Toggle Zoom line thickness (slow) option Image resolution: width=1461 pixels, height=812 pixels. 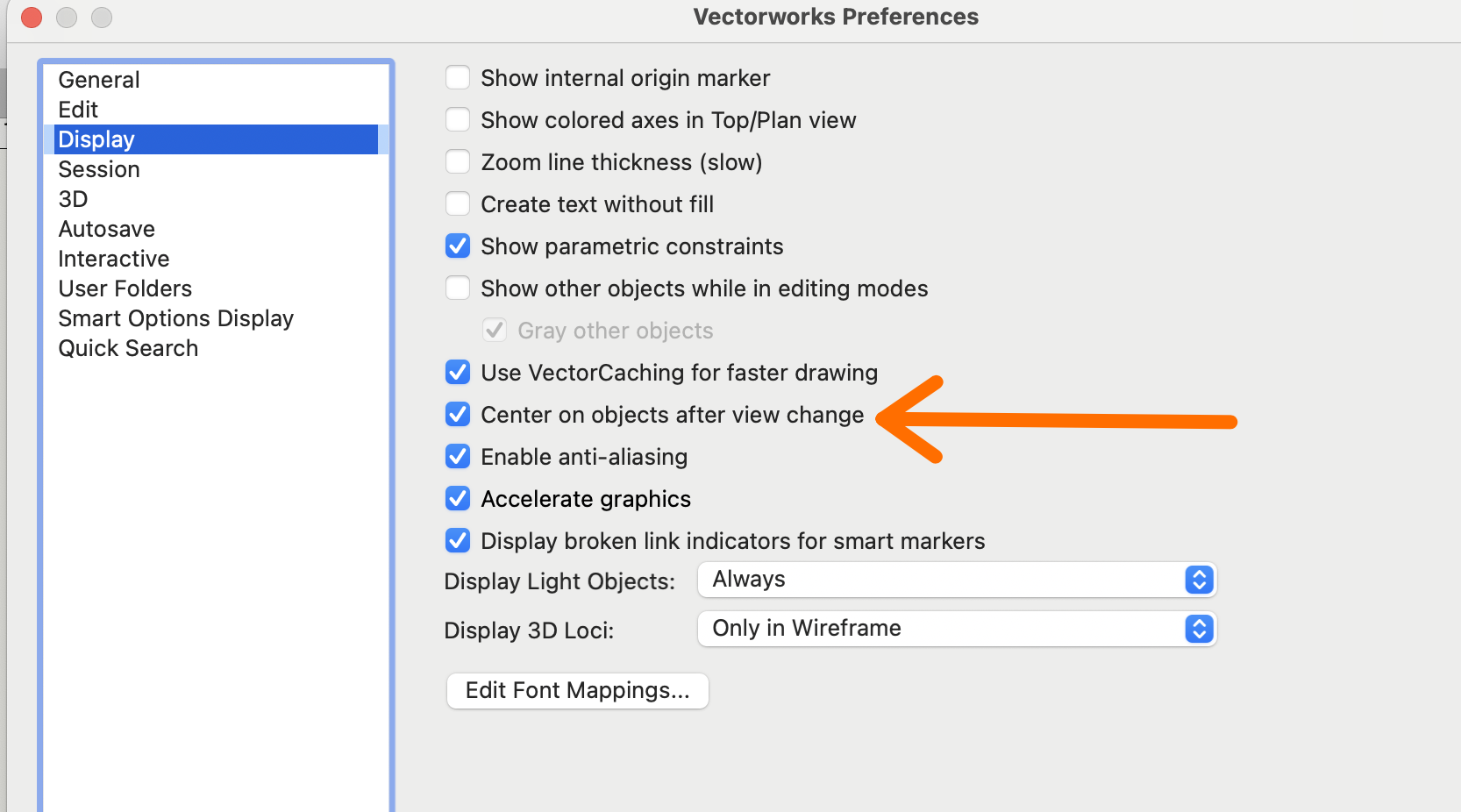[x=458, y=162]
